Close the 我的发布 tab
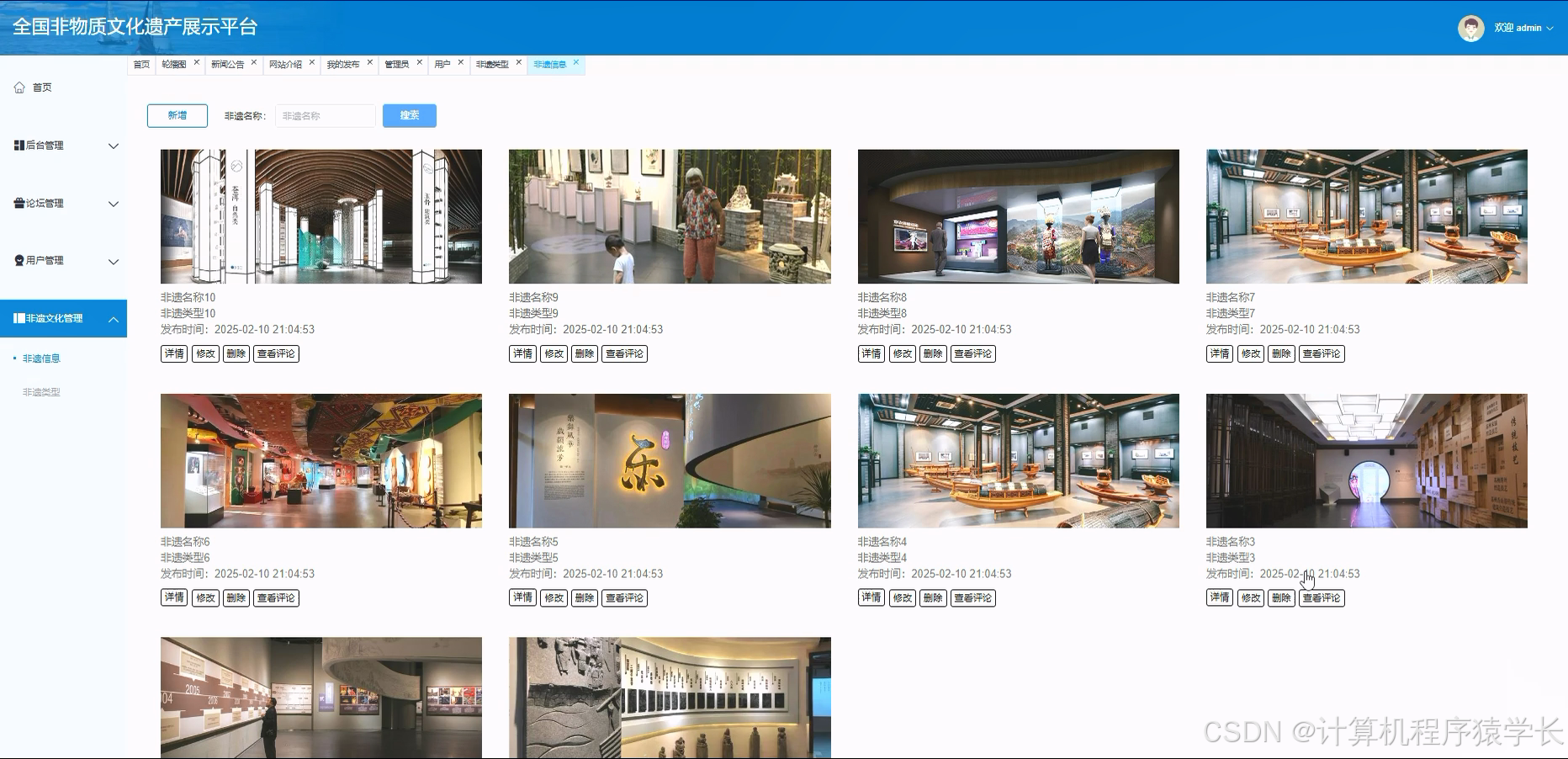This screenshot has height=759, width=1568. [x=370, y=62]
